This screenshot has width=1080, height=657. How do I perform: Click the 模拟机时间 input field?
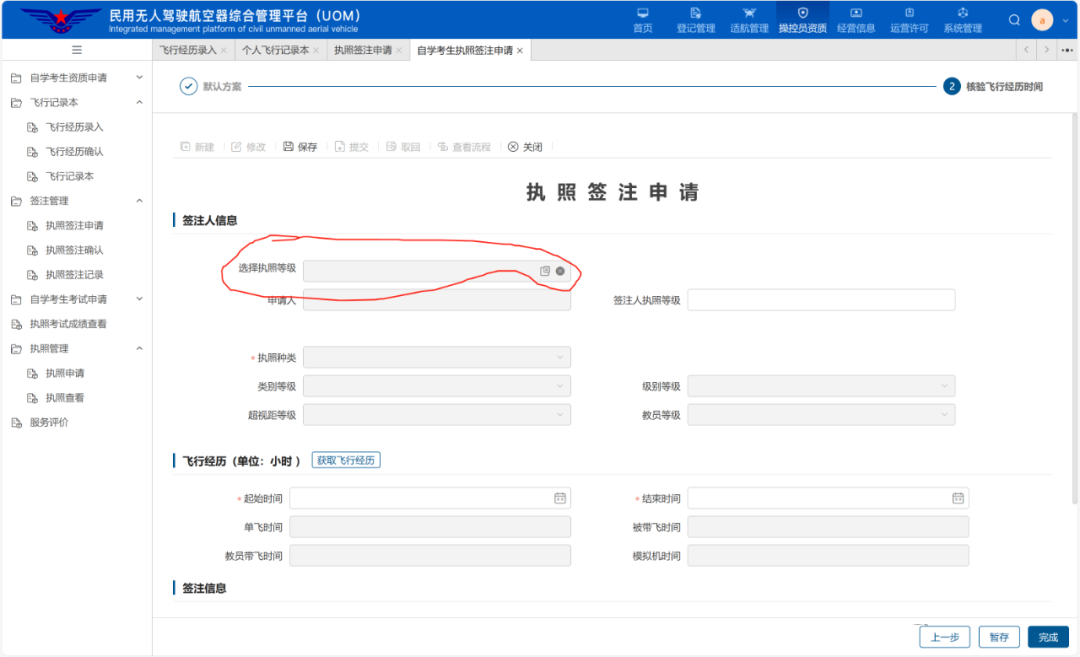click(828, 556)
